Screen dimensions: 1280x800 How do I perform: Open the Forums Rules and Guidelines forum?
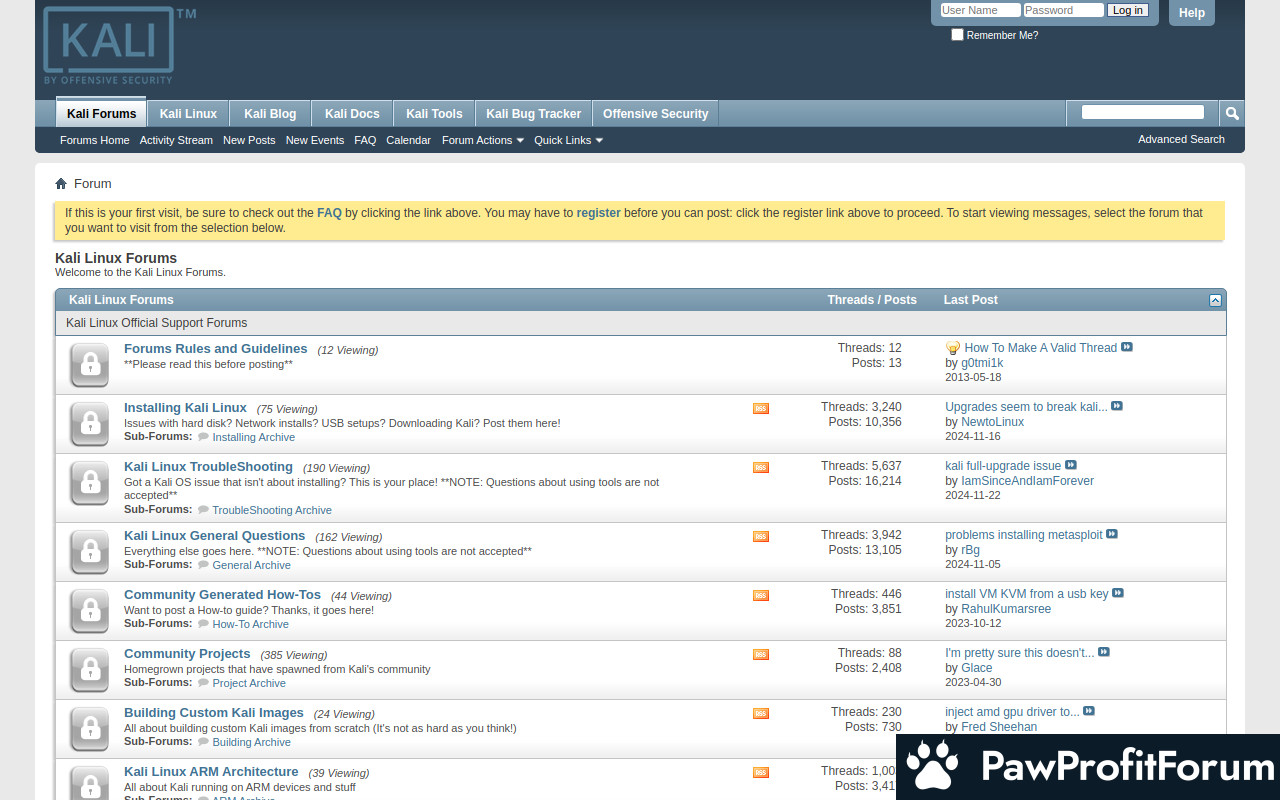pyautogui.click(x=216, y=349)
